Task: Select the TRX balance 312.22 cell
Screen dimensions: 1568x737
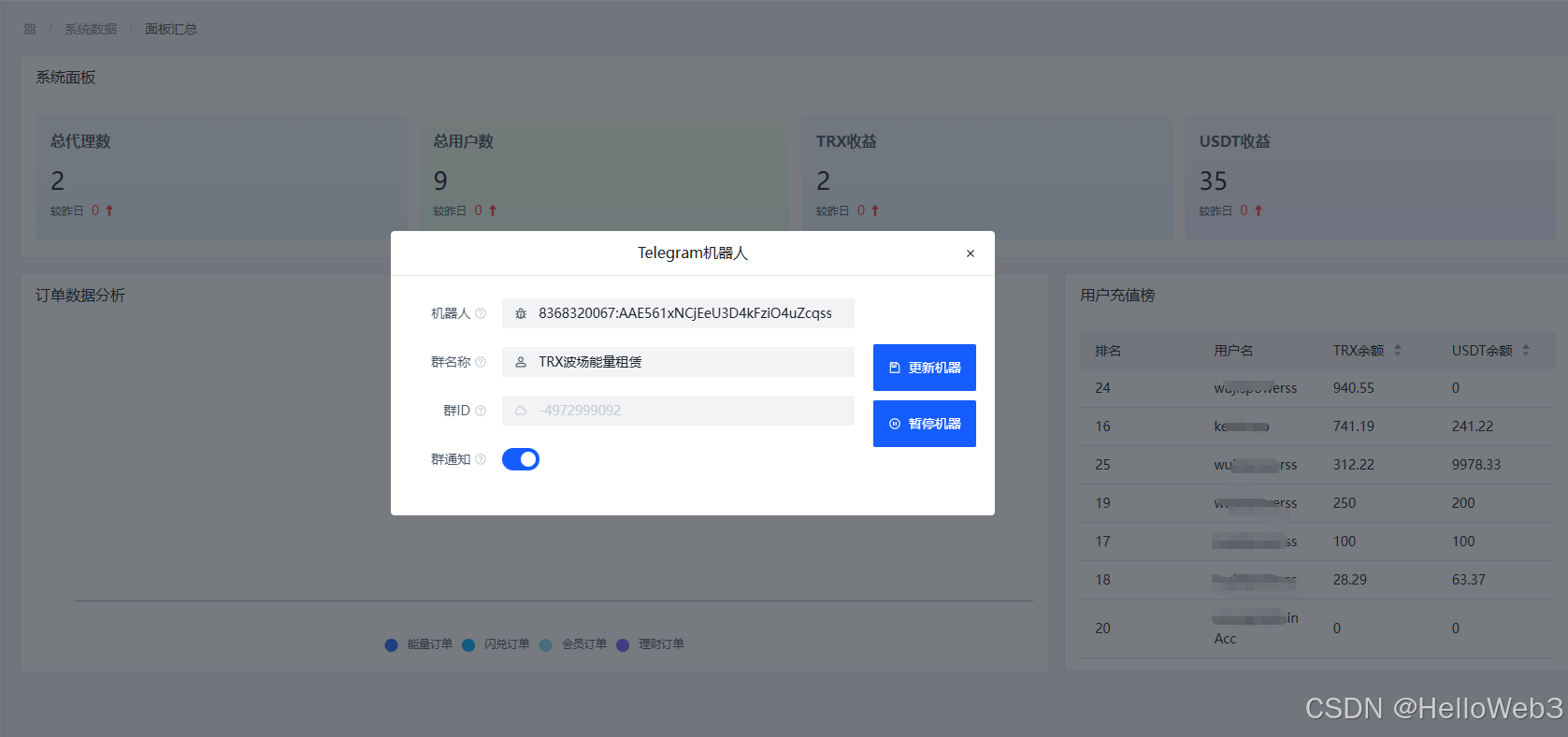Action: [x=1354, y=465]
